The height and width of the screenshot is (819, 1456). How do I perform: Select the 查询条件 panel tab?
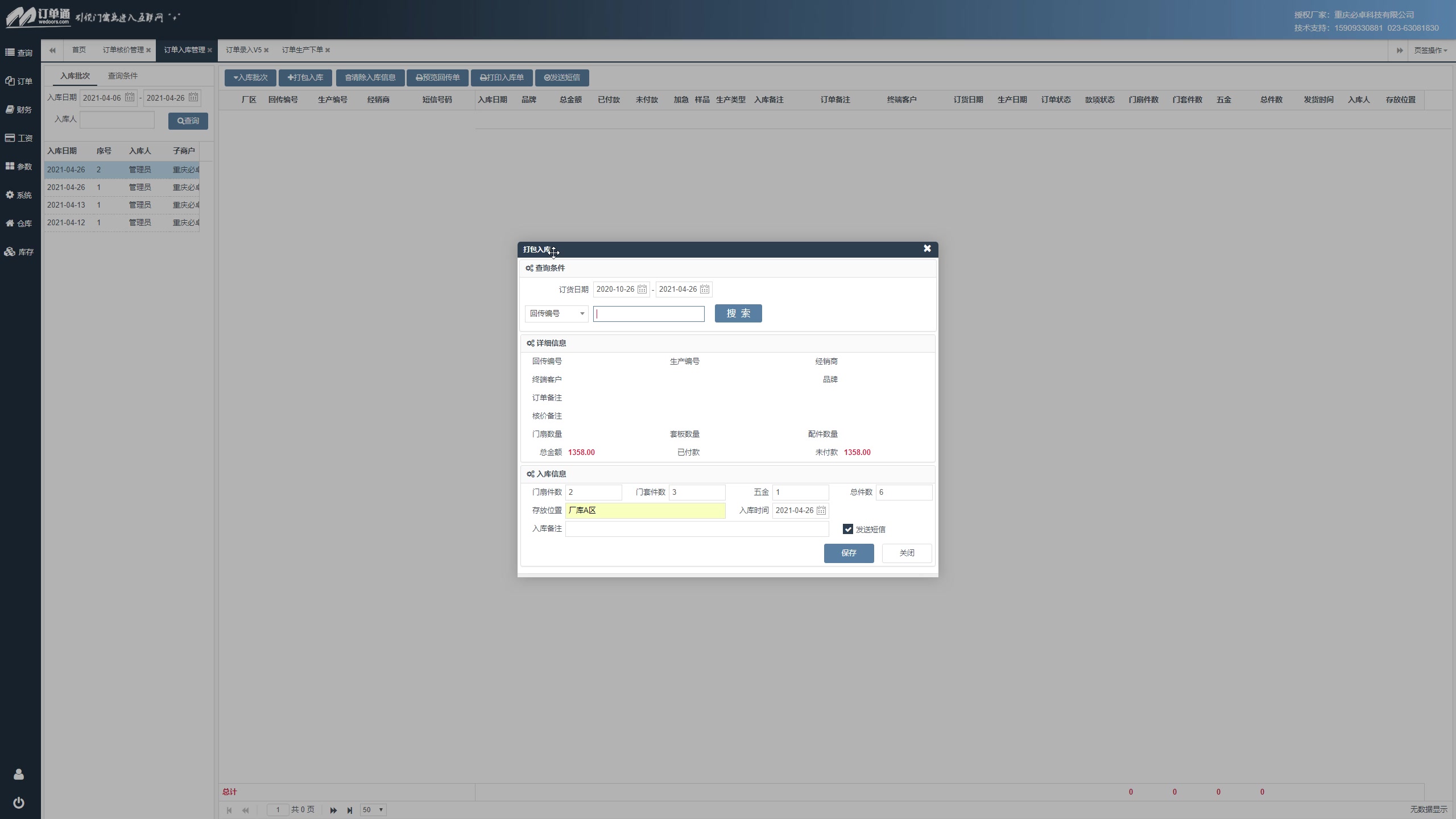coord(123,76)
